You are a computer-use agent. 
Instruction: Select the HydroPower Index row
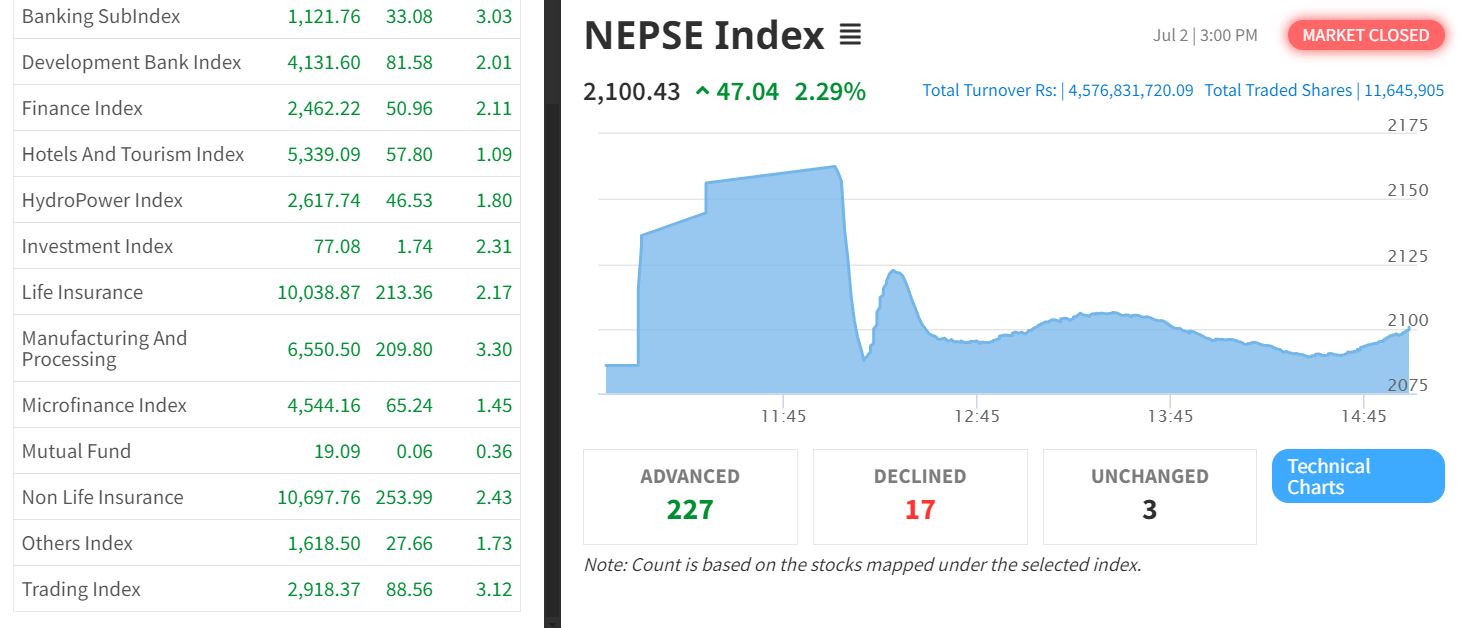coord(267,200)
